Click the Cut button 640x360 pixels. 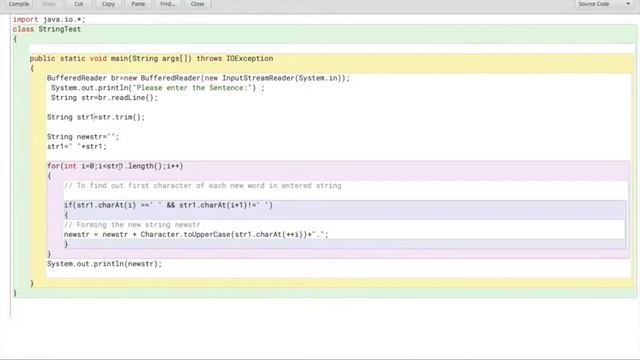78,4
